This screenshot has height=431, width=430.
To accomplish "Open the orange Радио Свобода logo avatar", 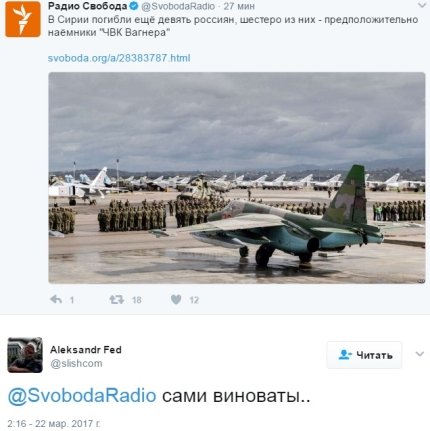I will 23,19.
